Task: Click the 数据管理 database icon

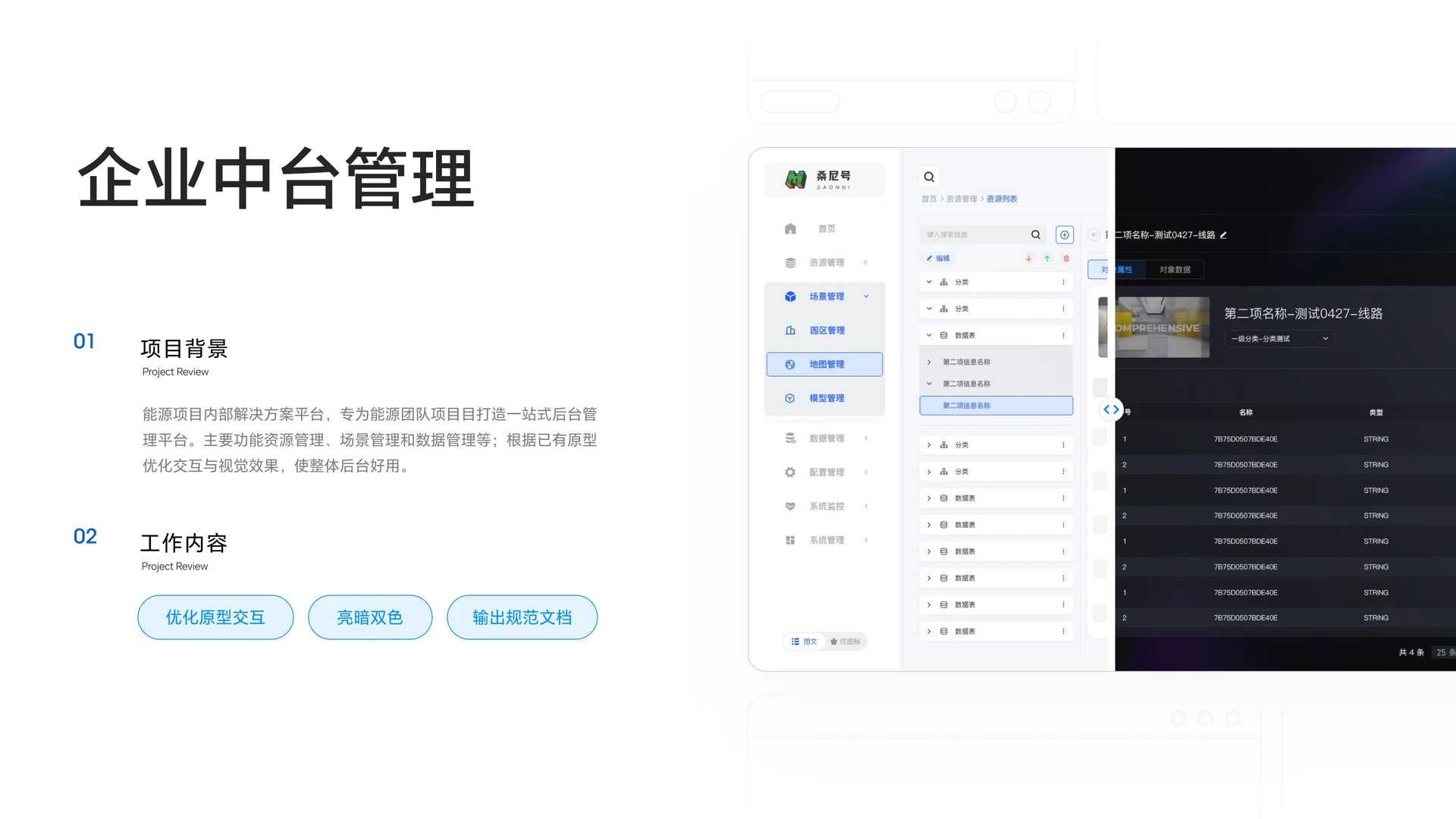Action: point(790,438)
